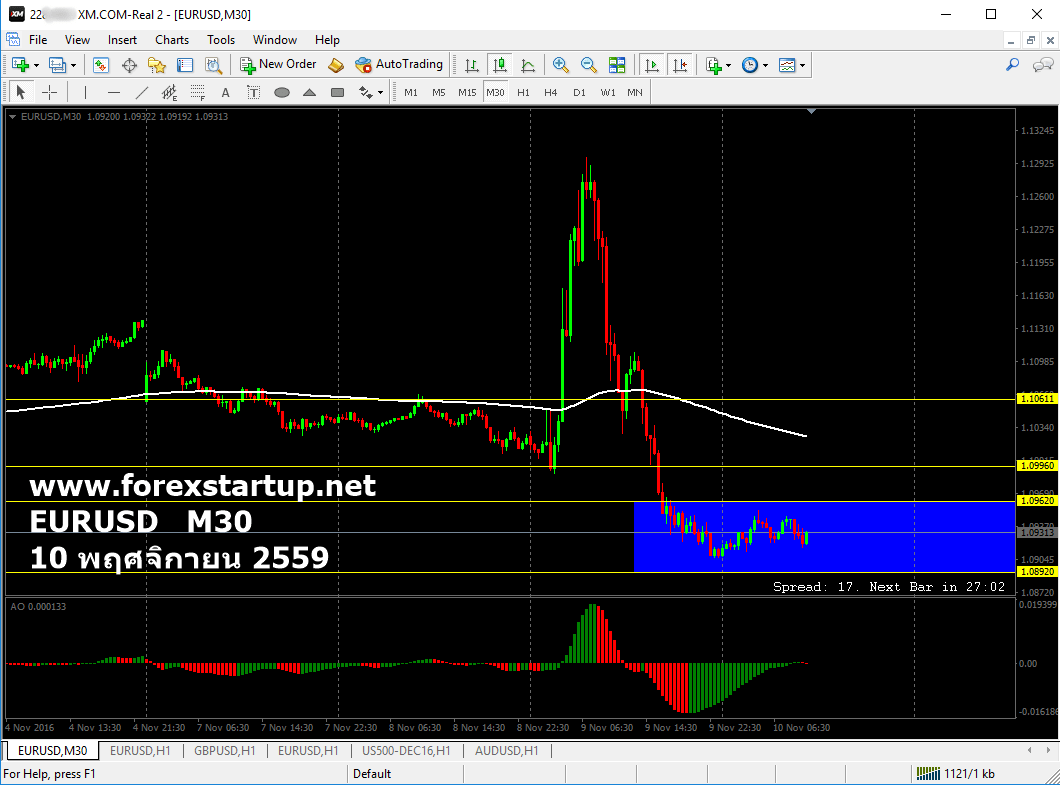Expand the Profiles dropdown arrow
This screenshot has height=785, width=1060.
point(73,66)
